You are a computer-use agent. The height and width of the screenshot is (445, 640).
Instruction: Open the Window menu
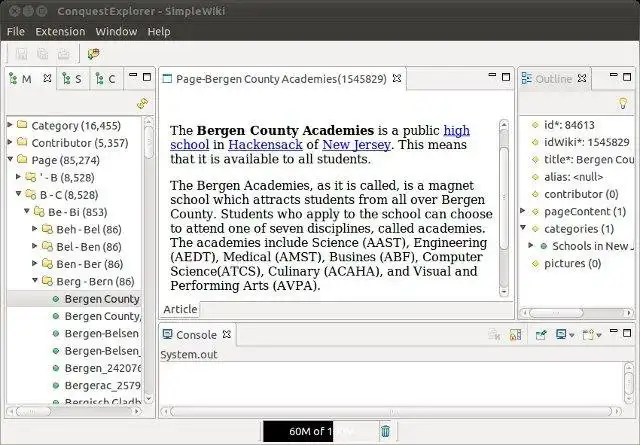116,31
